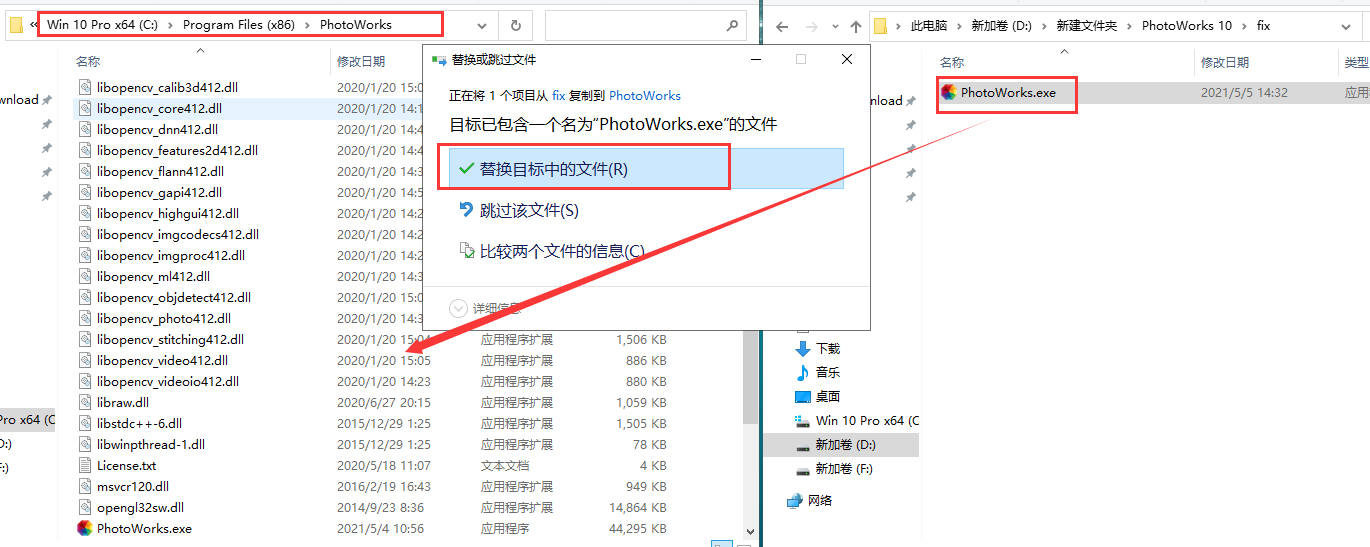Select file name "libopencv_videoio412.dll"

[x=168, y=381]
